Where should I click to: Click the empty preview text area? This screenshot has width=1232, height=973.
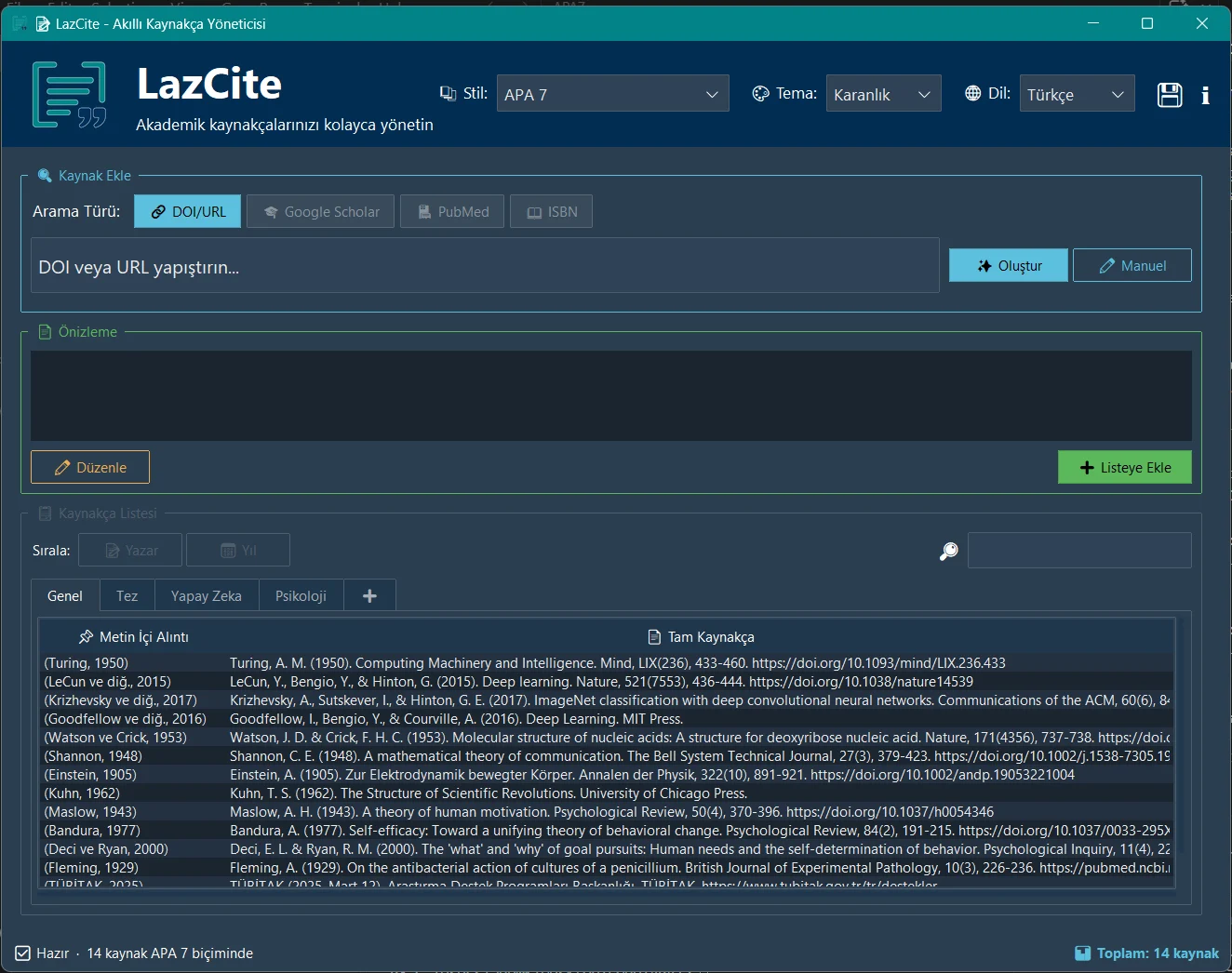(x=611, y=395)
